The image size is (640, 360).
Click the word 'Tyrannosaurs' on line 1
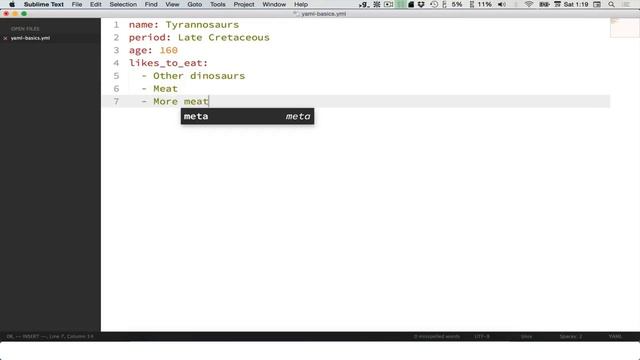pos(202,24)
